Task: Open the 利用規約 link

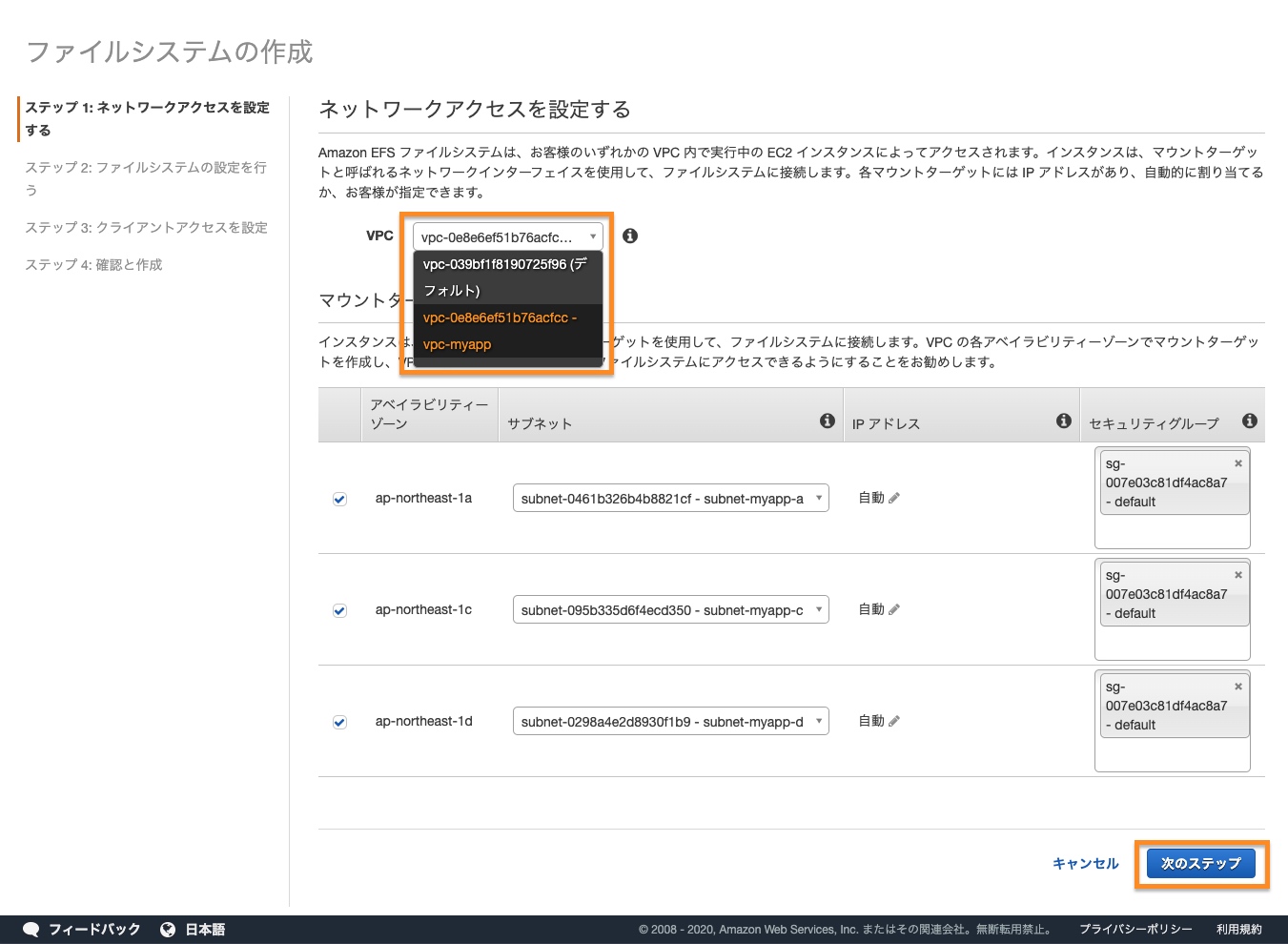Action: pos(1238,930)
